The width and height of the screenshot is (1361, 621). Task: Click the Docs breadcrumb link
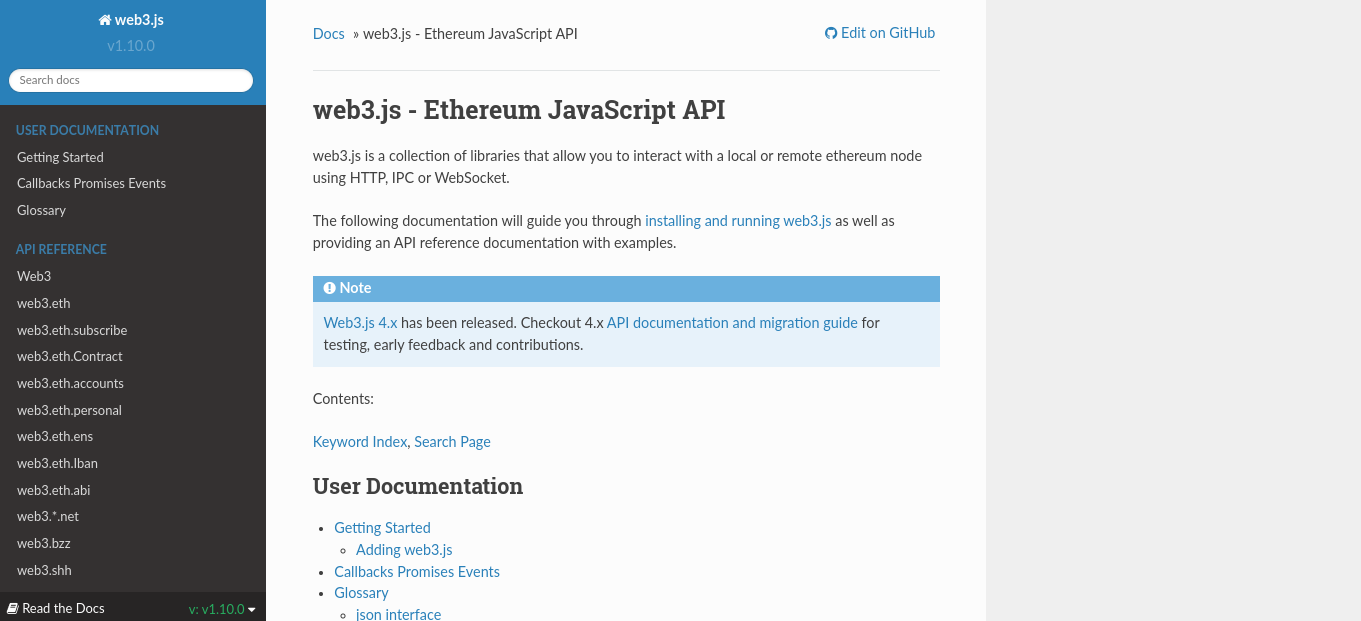[x=329, y=33]
